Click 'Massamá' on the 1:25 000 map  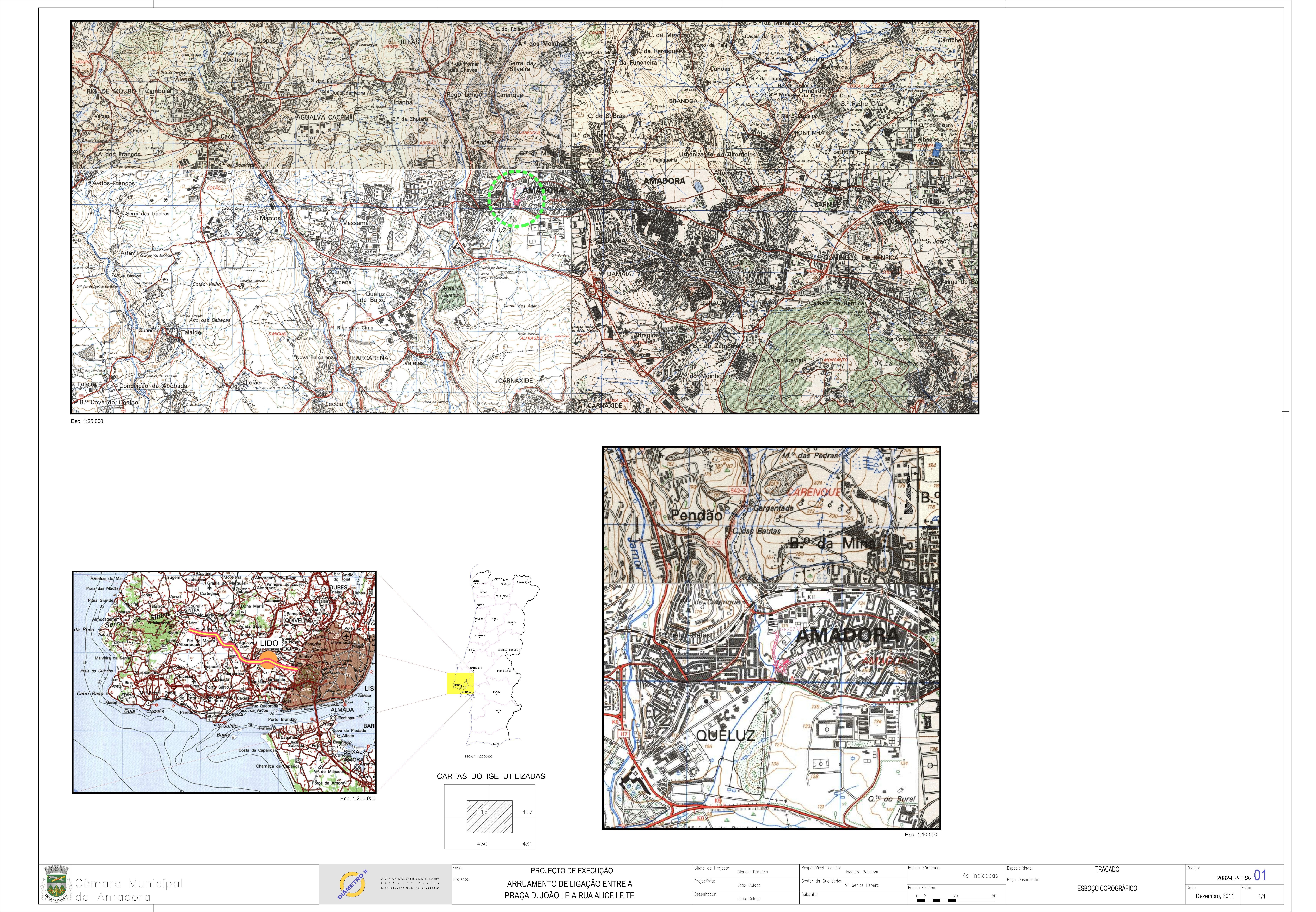coord(355,223)
